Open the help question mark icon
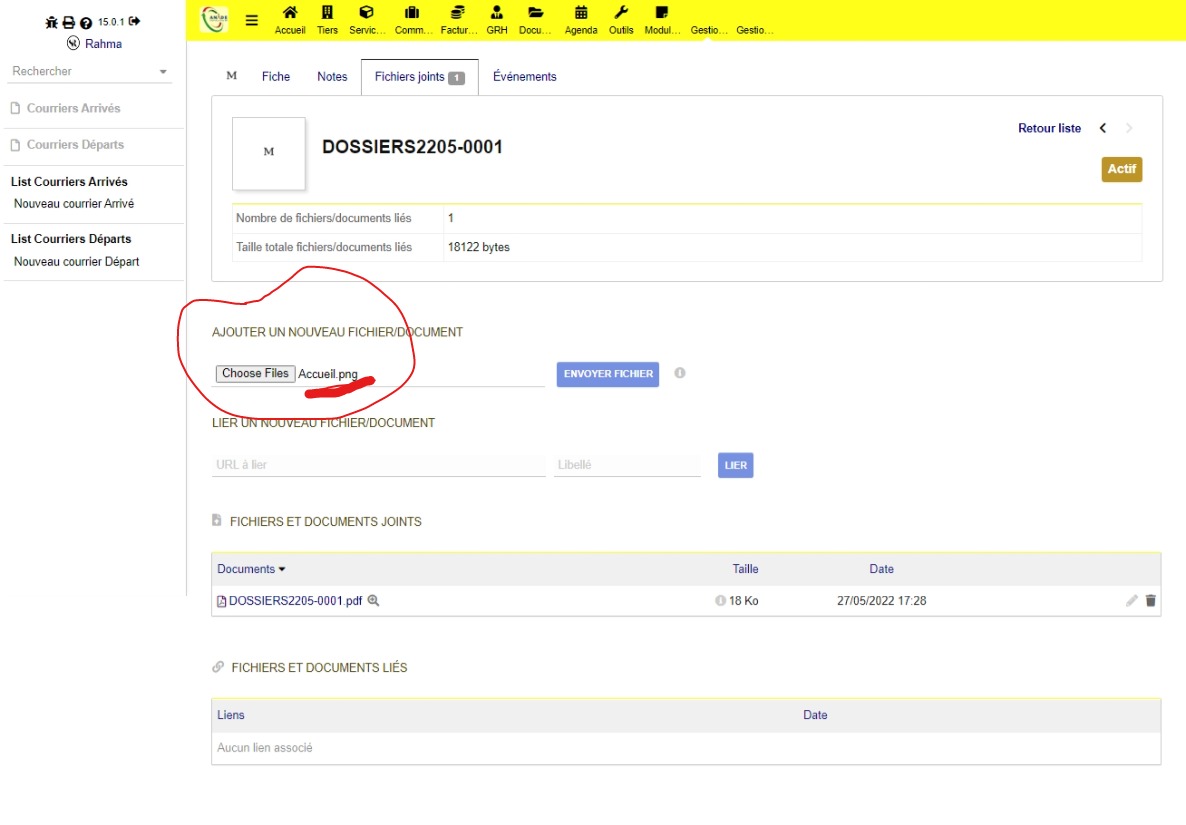1186x825 pixels. pyautogui.click(x=86, y=23)
